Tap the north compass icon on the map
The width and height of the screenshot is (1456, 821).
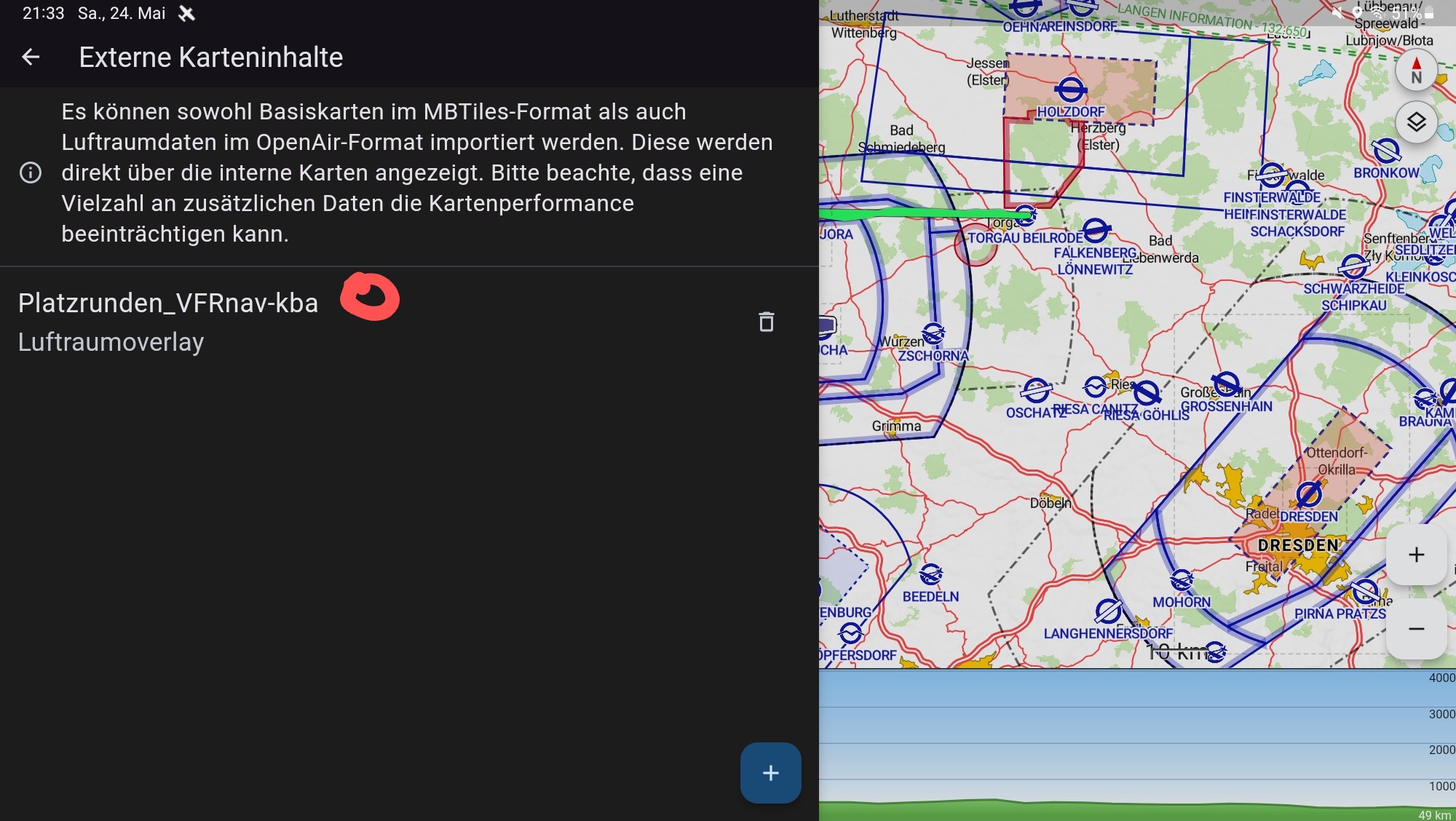pos(1416,71)
